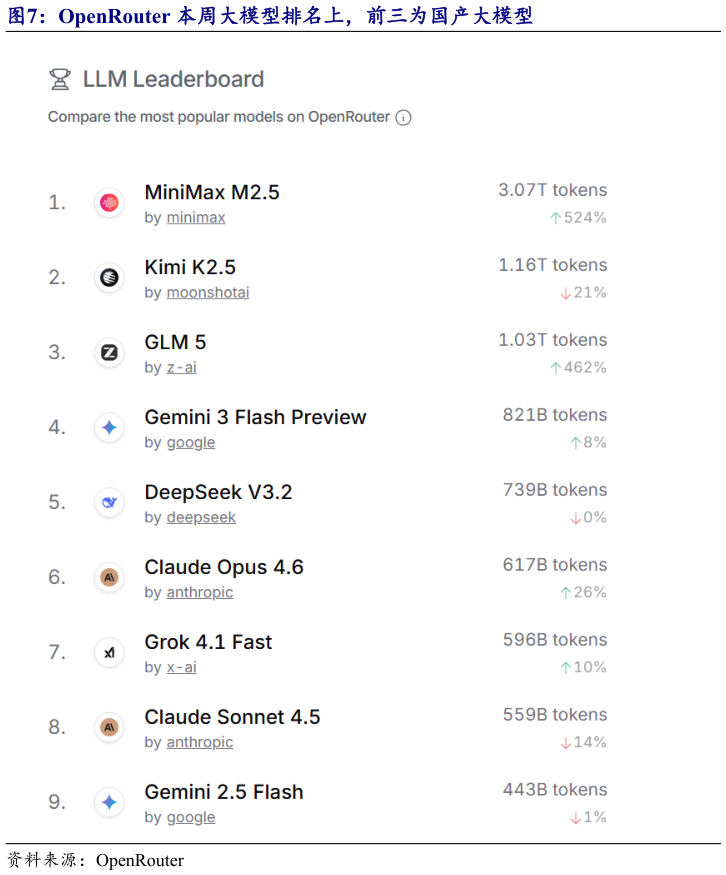Open the deepseek author link

tap(201, 518)
